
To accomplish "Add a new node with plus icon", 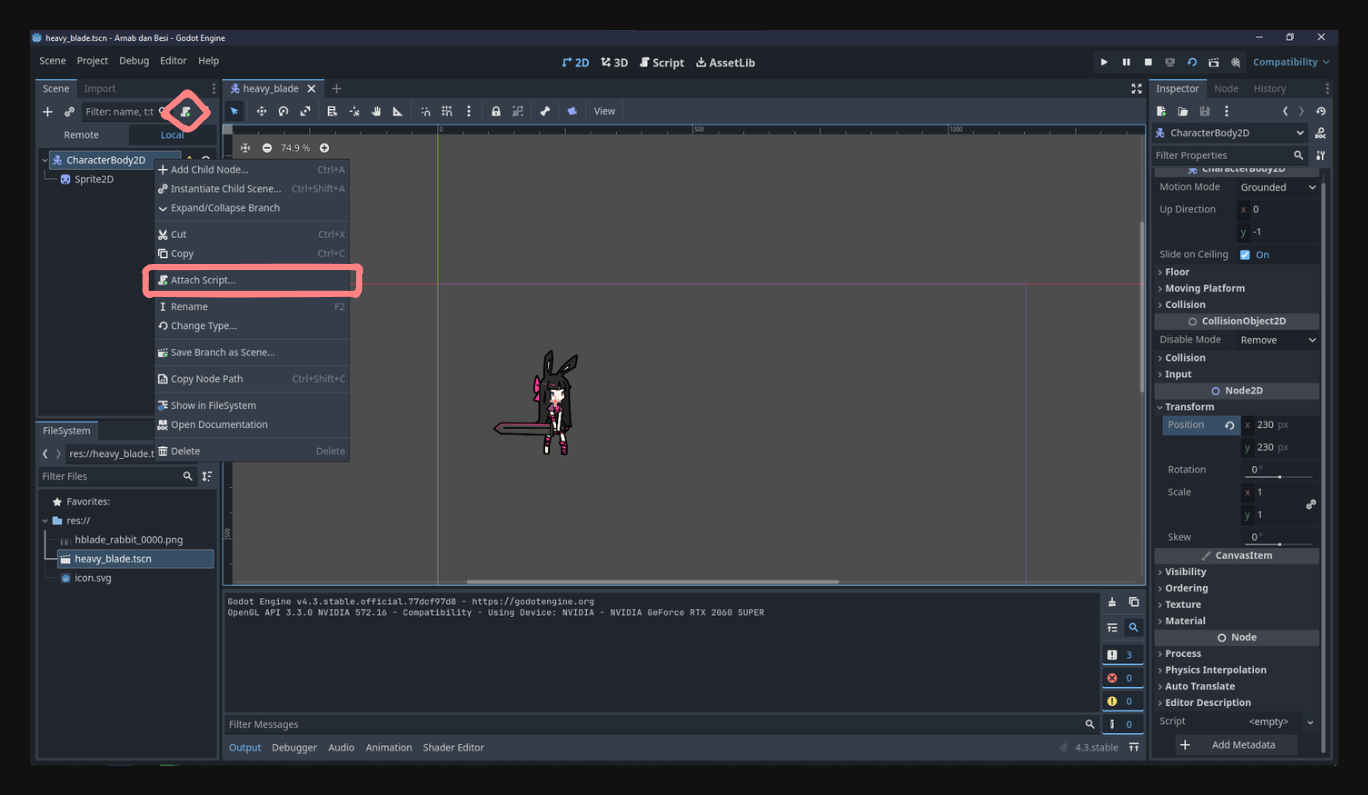I will coord(47,111).
